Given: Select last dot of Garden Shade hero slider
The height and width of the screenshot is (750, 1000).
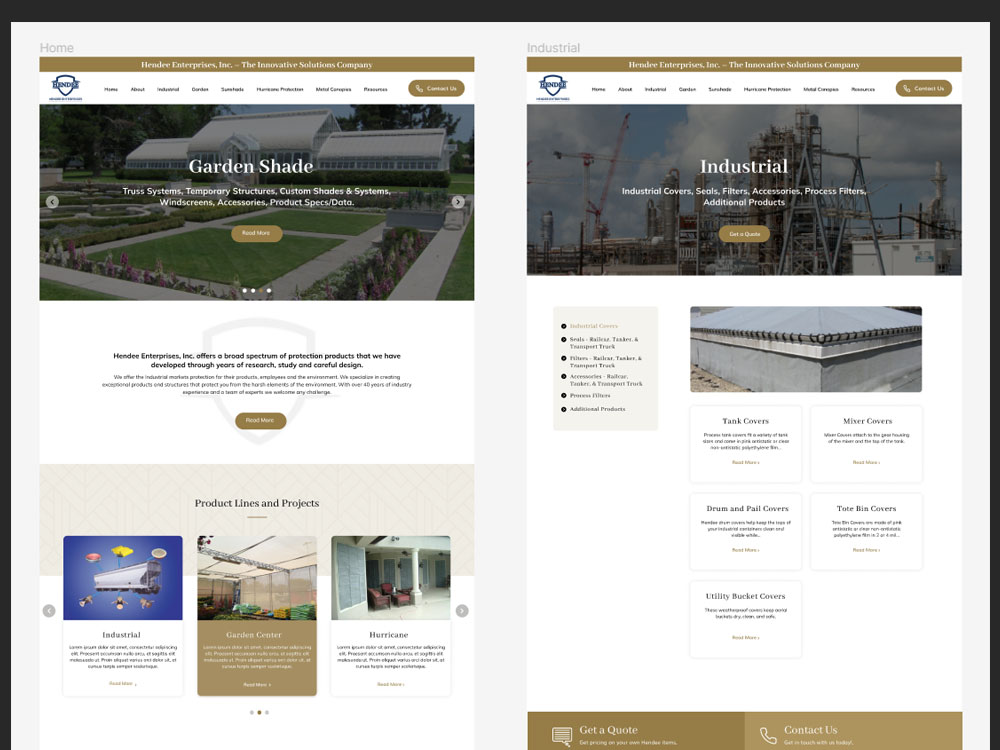Looking at the screenshot, I should pos(269,290).
